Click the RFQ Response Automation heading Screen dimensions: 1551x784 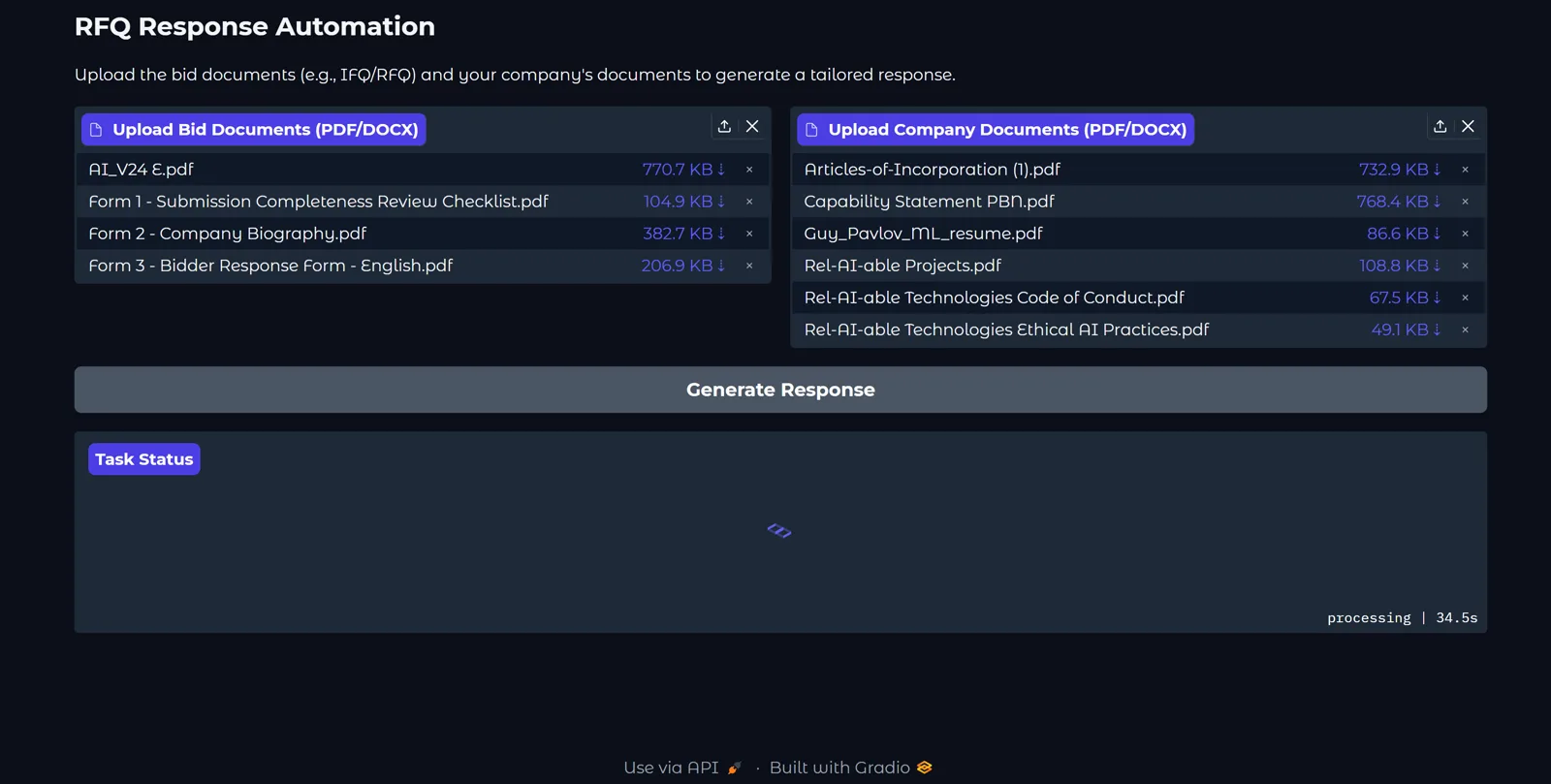(255, 27)
